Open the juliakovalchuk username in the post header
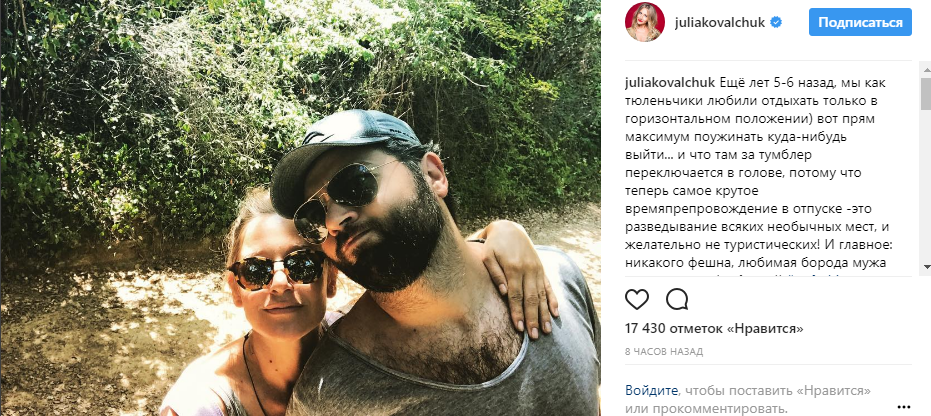This screenshot has height=416, width=931. point(720,23)
